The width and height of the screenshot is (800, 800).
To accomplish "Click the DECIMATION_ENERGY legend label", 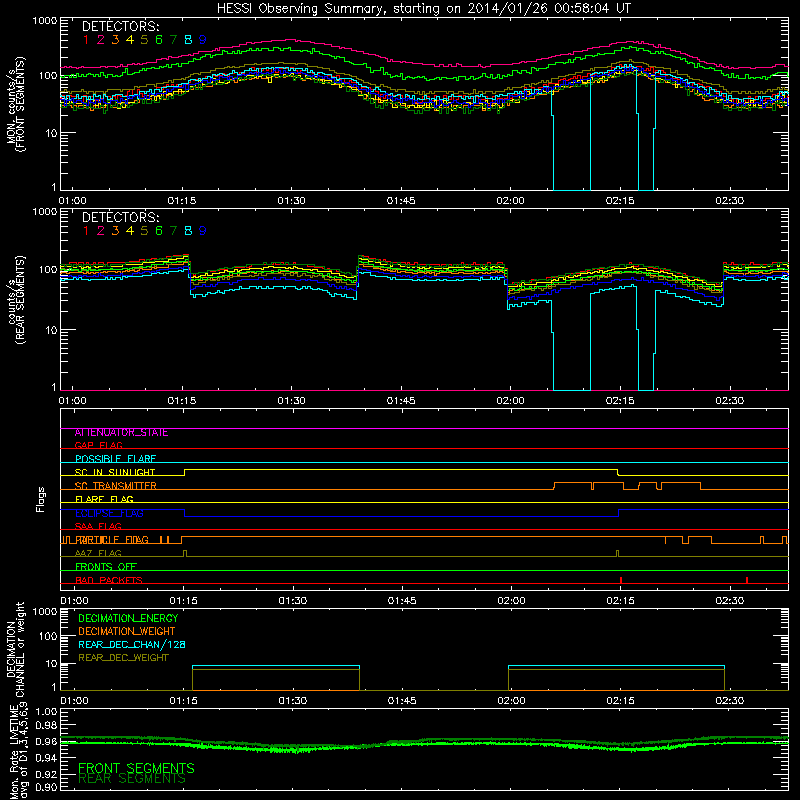I will tap(128, 618).
